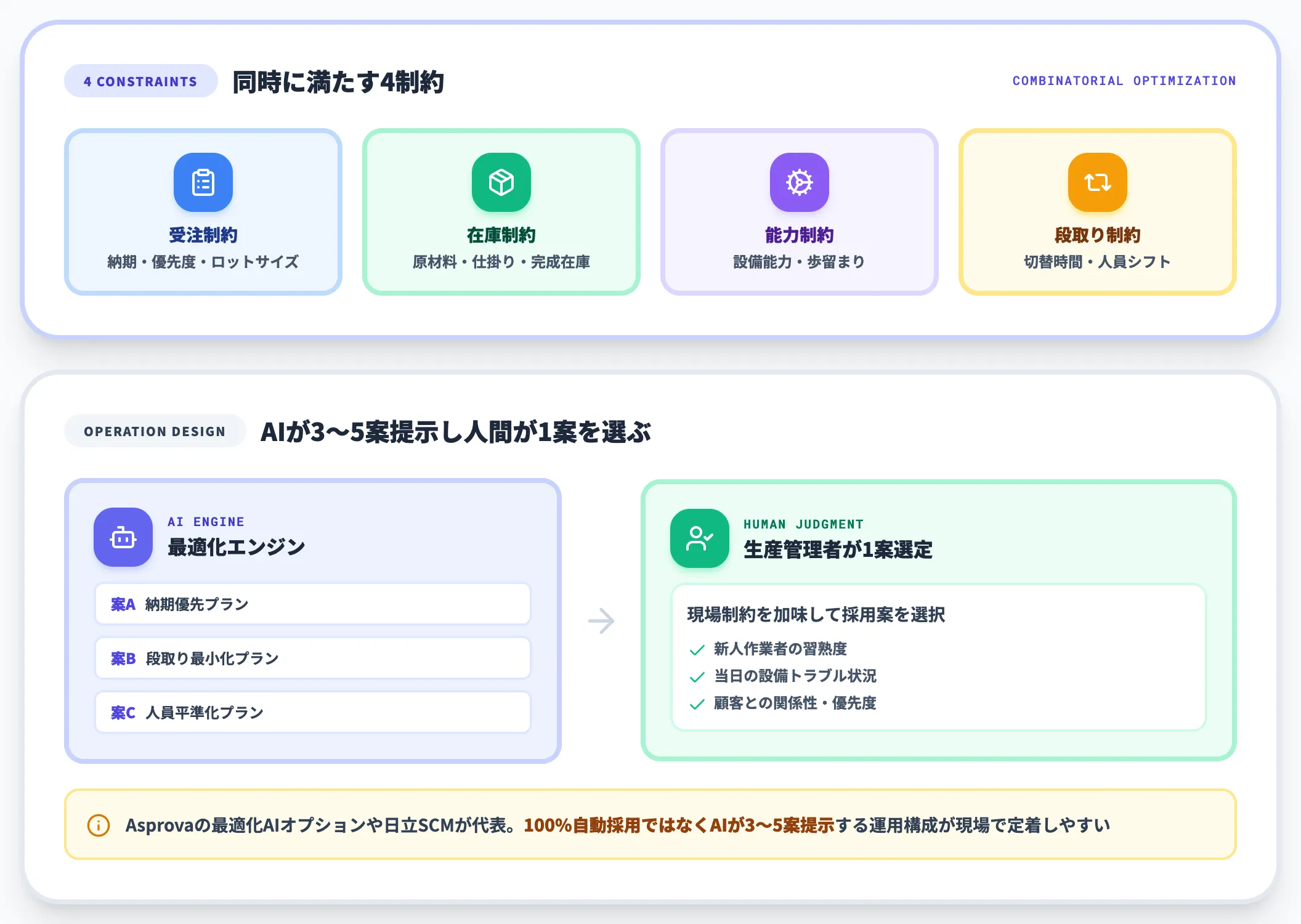Click the green box icon above 在庫制約
This screenshot has width=1301, height=924.
coord(501,182)
